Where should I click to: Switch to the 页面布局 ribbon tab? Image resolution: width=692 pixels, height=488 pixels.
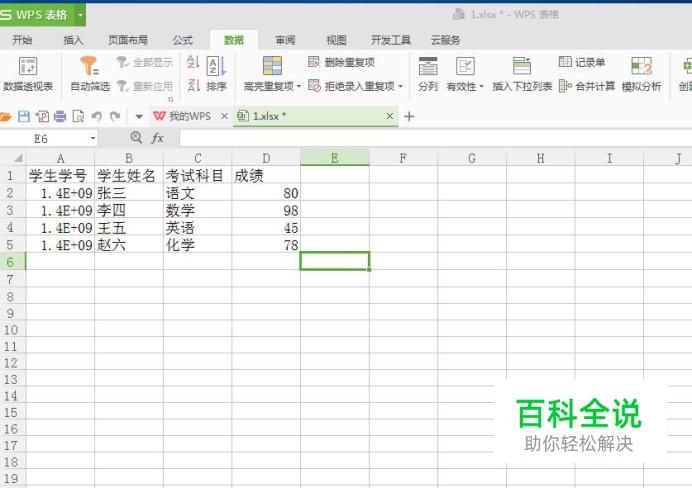[x=128, y=40]
